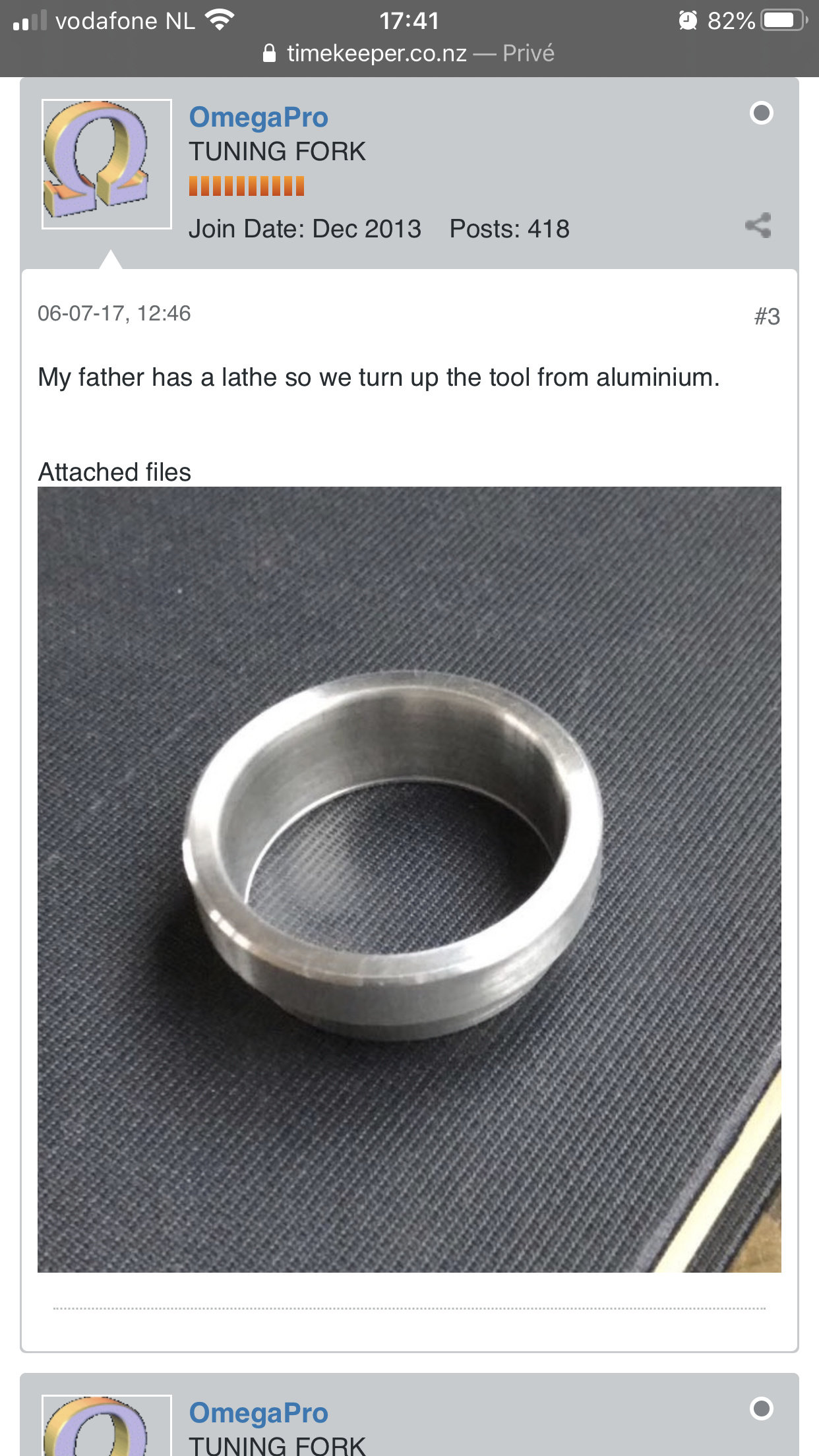Image resolution: width=819 pixels, height=1456 pixels.
Task: Tap the orange reputation bar under TUNING FORK
Action: pos(247,186)
